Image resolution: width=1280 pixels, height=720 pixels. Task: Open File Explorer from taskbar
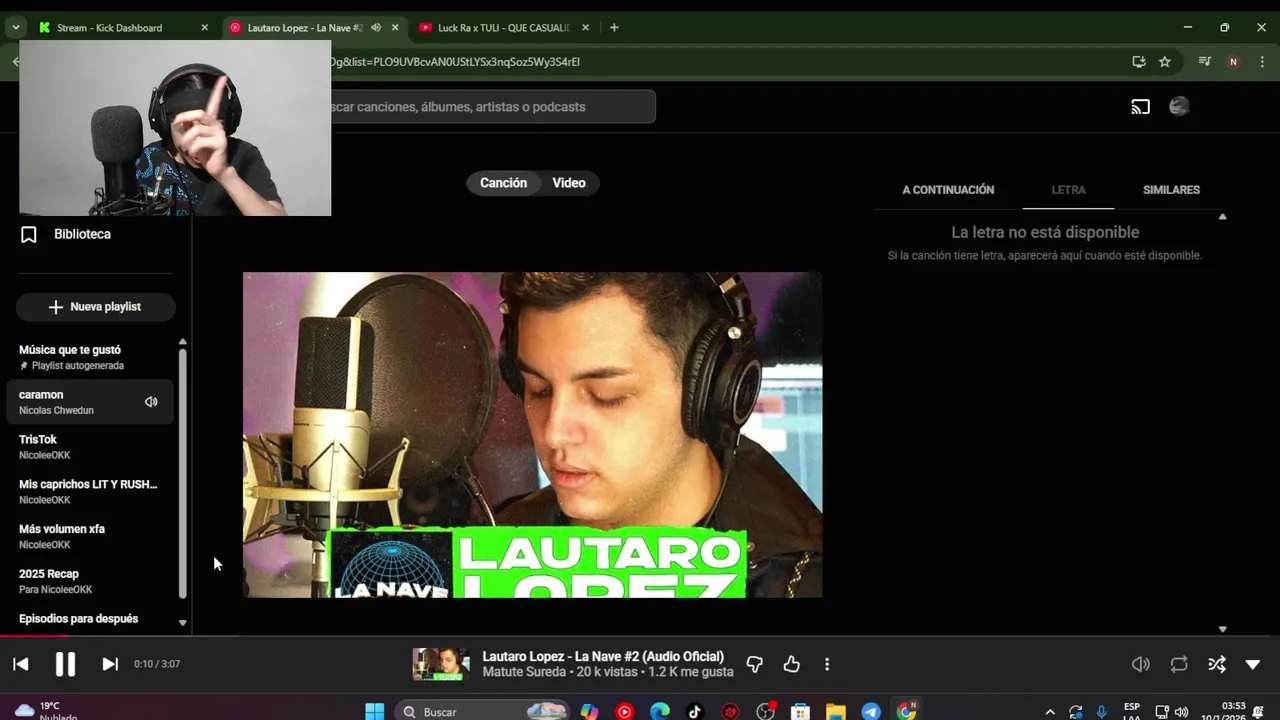[x=836, y=712]
